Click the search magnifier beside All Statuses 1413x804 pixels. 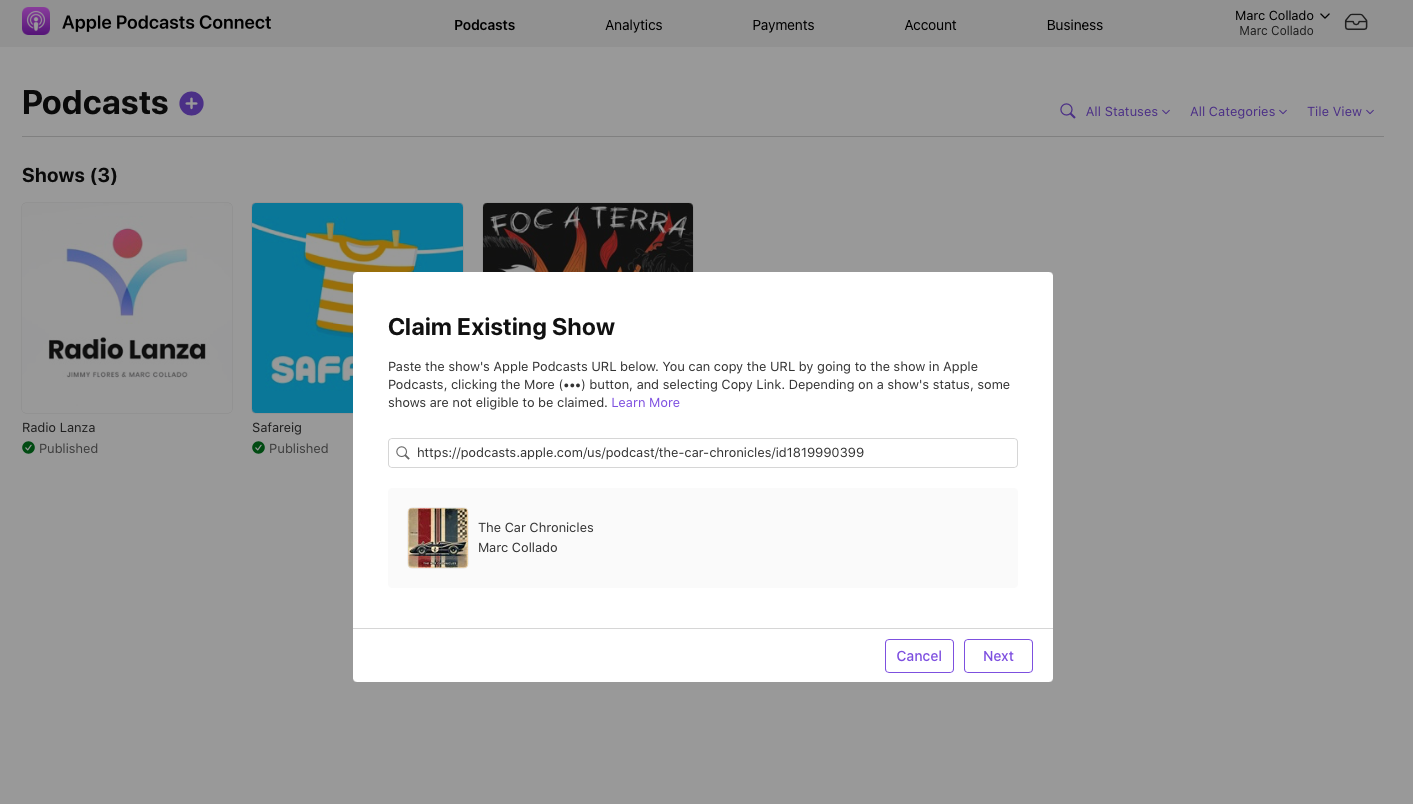tap(1068, 111)
